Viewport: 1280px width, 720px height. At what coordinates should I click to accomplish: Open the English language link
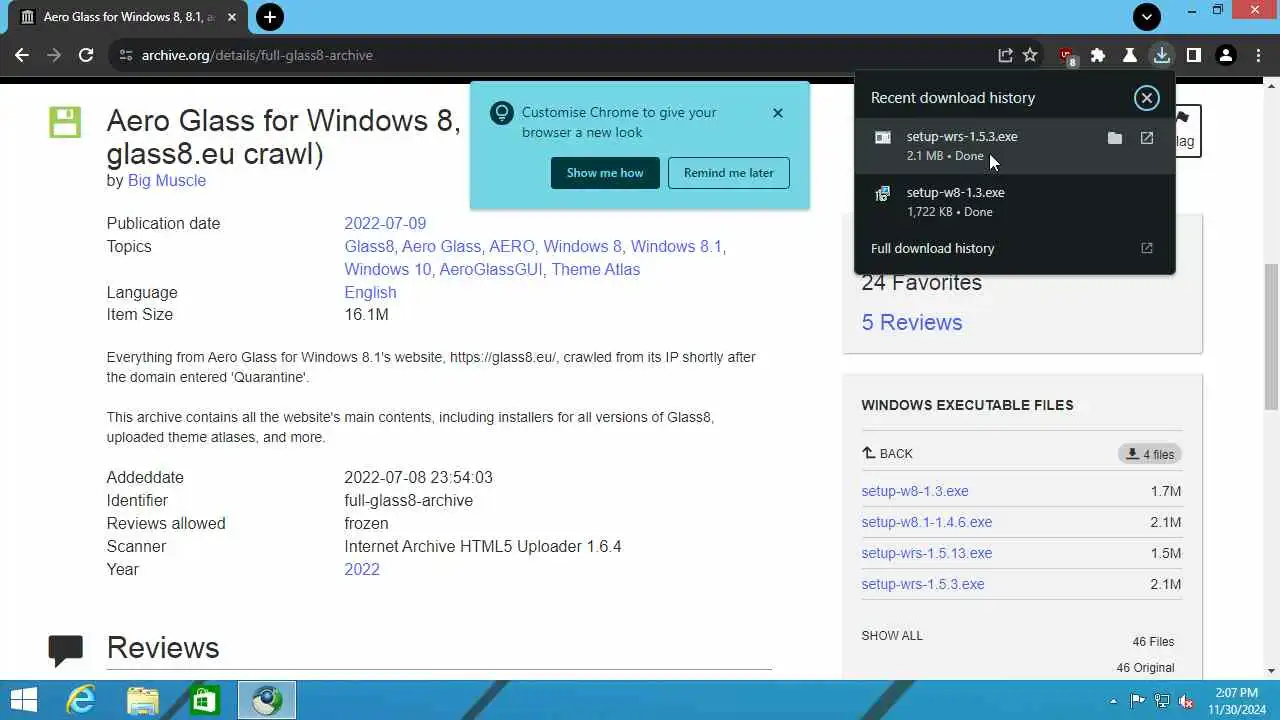tap(370, 292)
